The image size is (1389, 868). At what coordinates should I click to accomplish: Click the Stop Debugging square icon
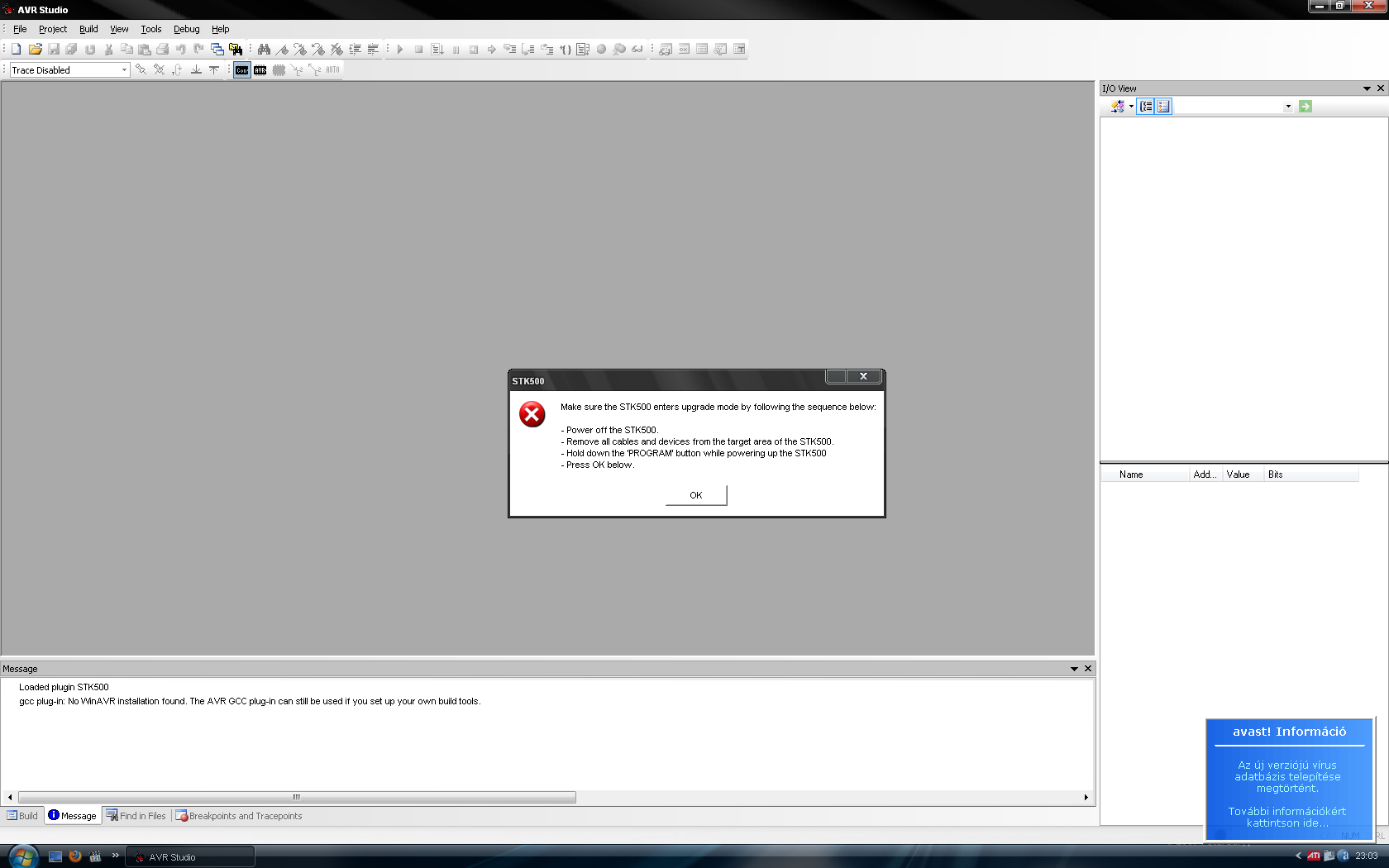pyautogui.click(x=419, y=50)
